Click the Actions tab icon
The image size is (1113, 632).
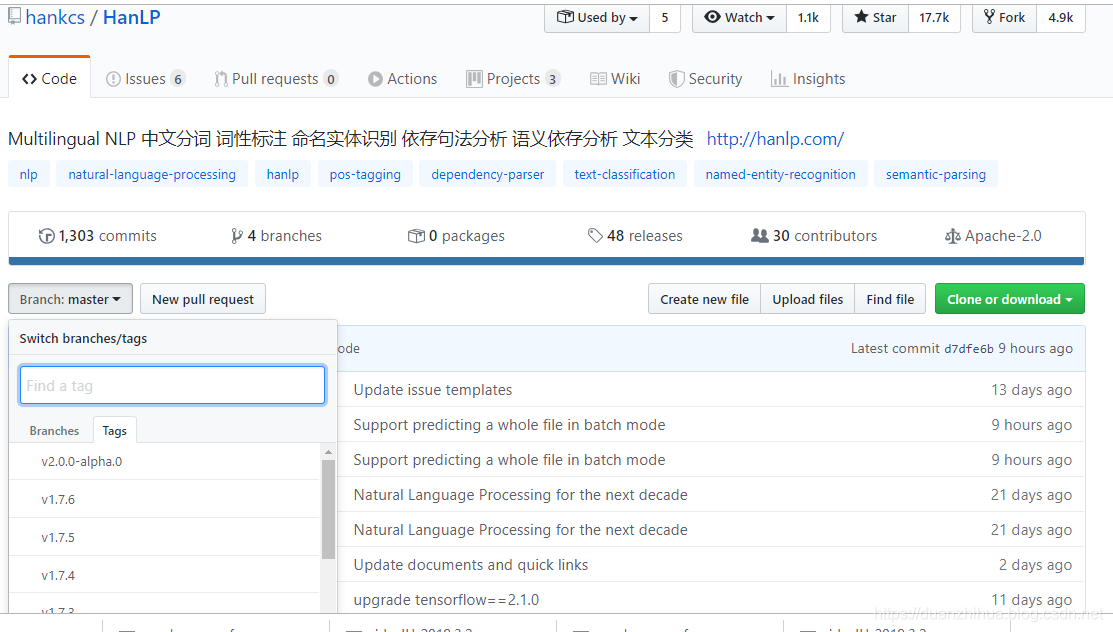tap(373, 78)
